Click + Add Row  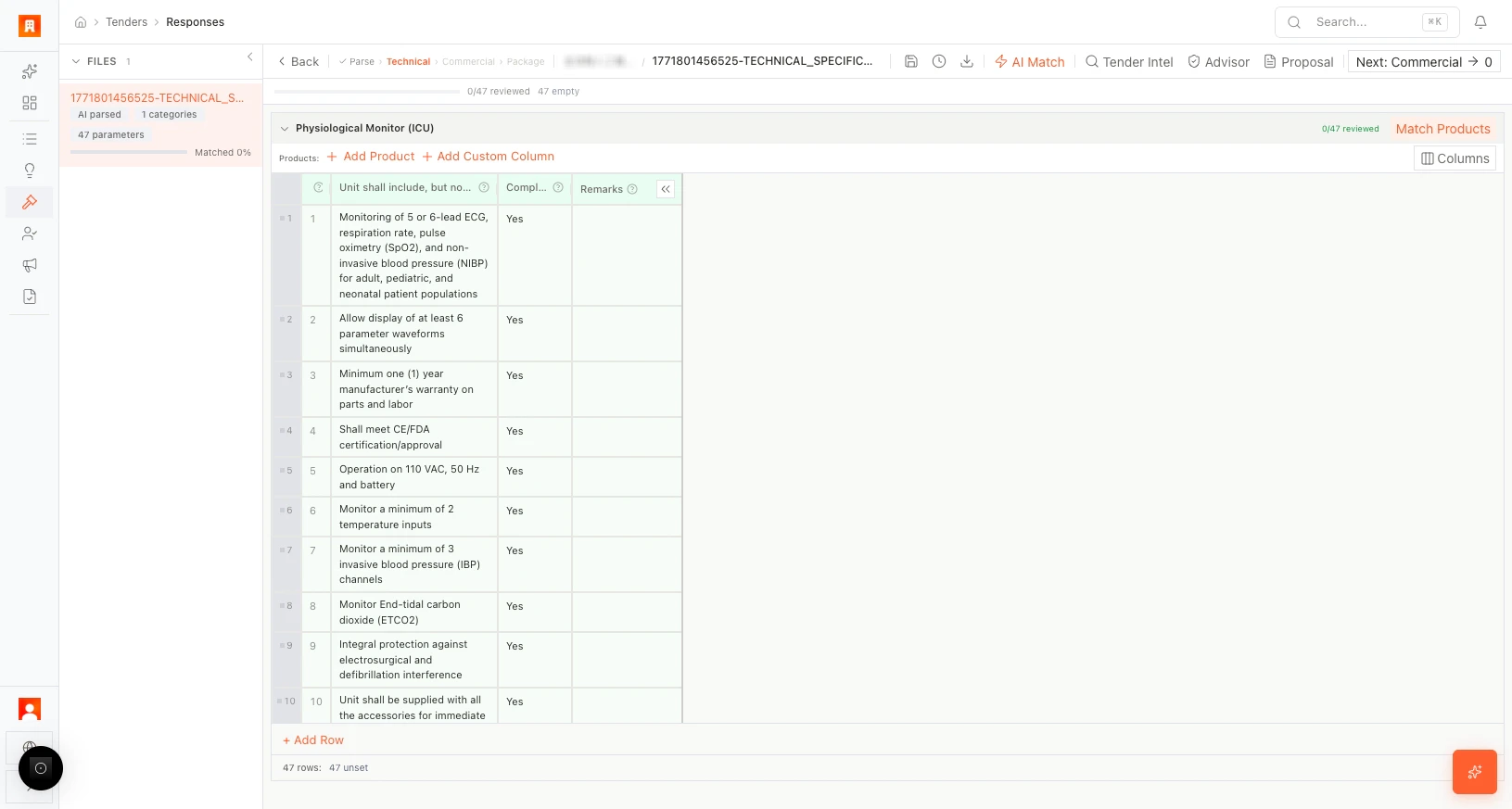pyautogui.click(x=313, y=740)
